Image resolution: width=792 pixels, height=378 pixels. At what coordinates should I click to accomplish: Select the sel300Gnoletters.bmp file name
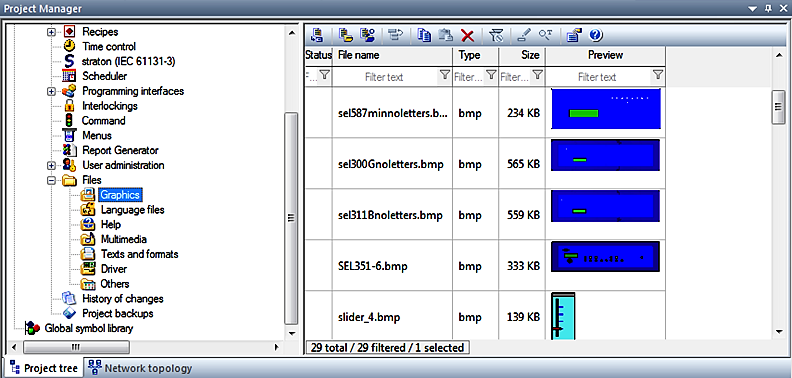[391, 164]
